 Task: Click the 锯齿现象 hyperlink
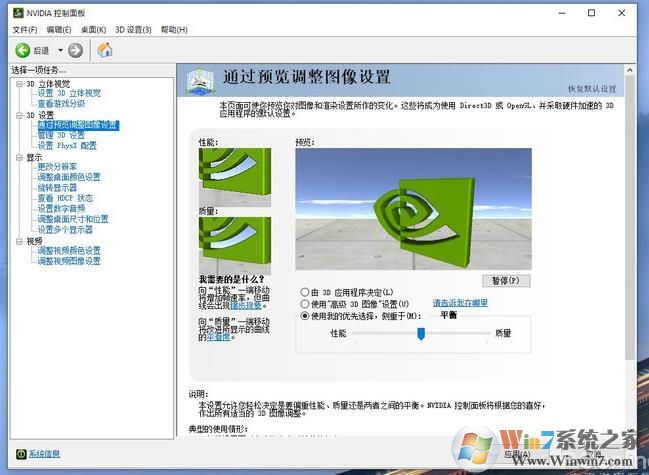click(x=246, y=305)
